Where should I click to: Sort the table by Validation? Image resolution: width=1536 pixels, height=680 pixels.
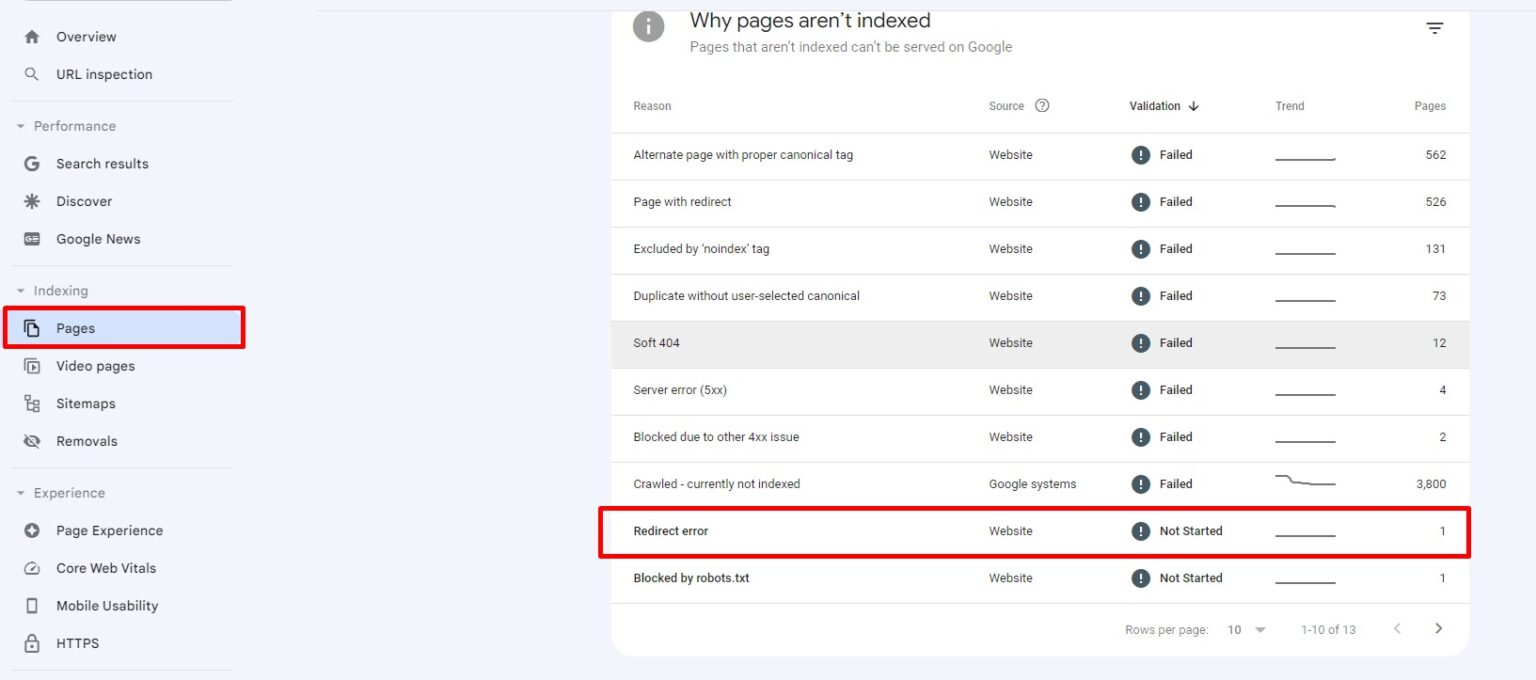(1163, 106)
